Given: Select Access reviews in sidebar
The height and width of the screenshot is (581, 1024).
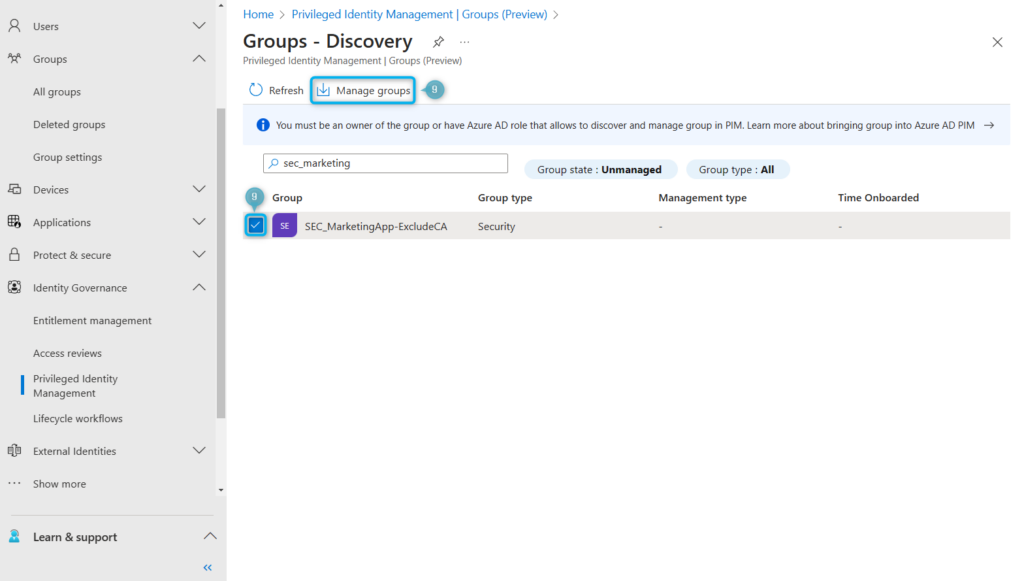Looking at the screenshot, I should pyautogui.click(x=67, y=353).
